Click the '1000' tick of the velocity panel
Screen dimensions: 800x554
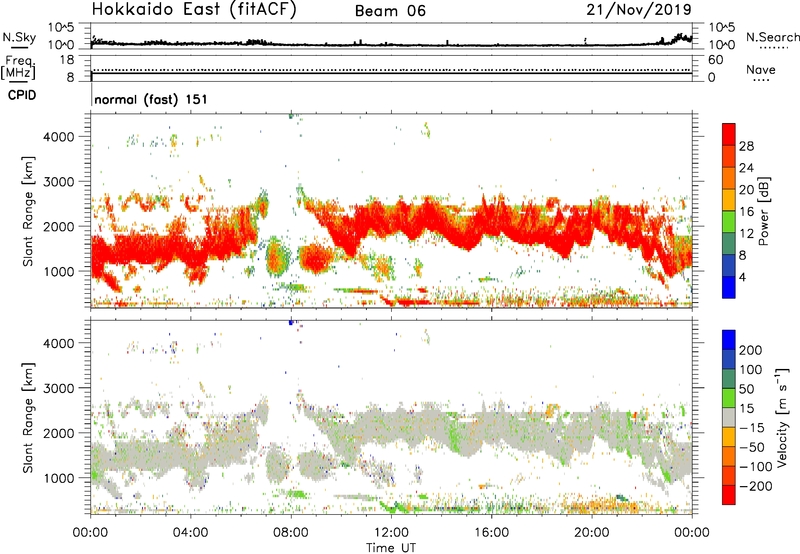click(x=59, y=478)
